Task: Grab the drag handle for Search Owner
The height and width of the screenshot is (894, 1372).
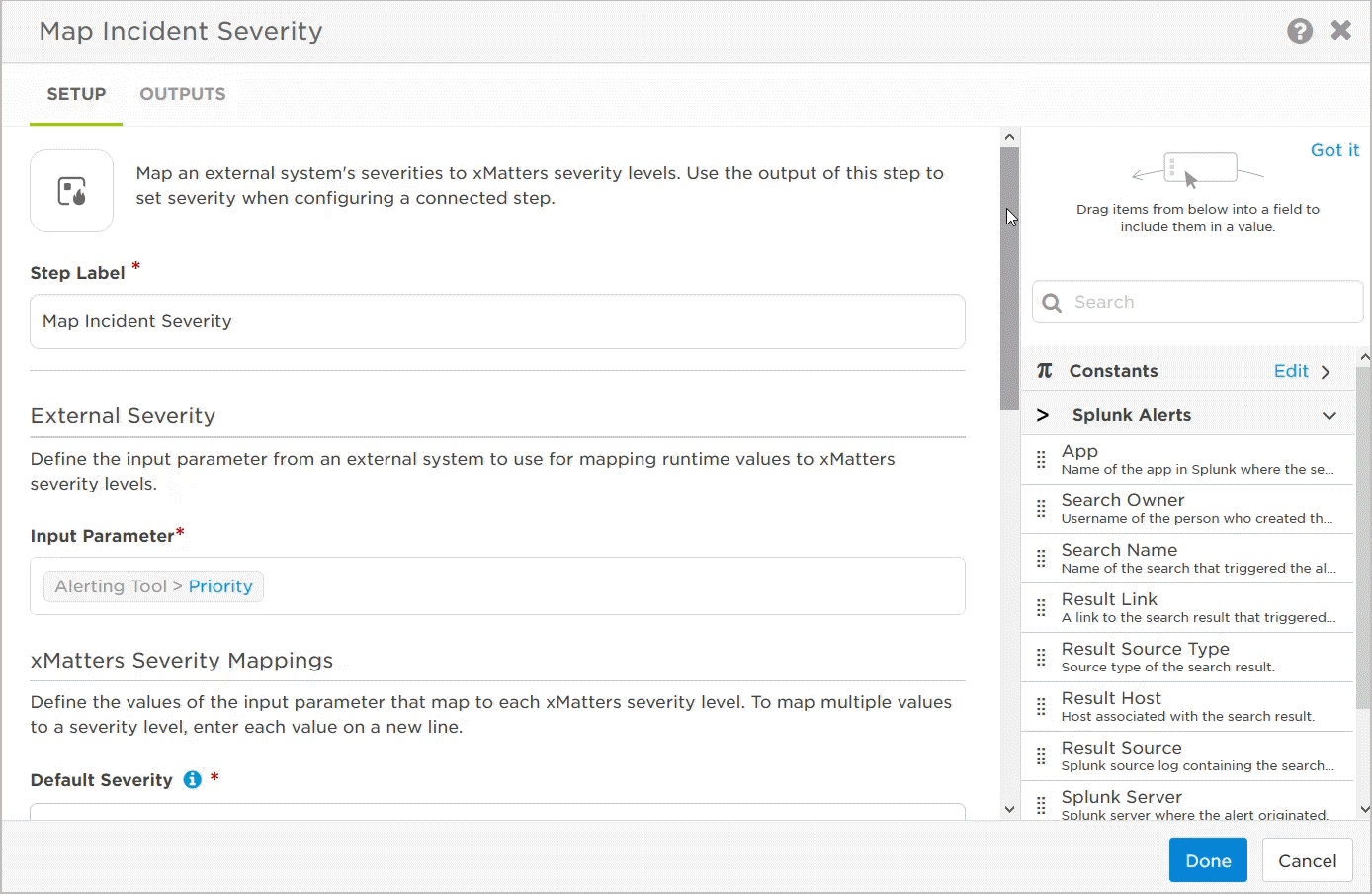Action: coord(1041,508)
